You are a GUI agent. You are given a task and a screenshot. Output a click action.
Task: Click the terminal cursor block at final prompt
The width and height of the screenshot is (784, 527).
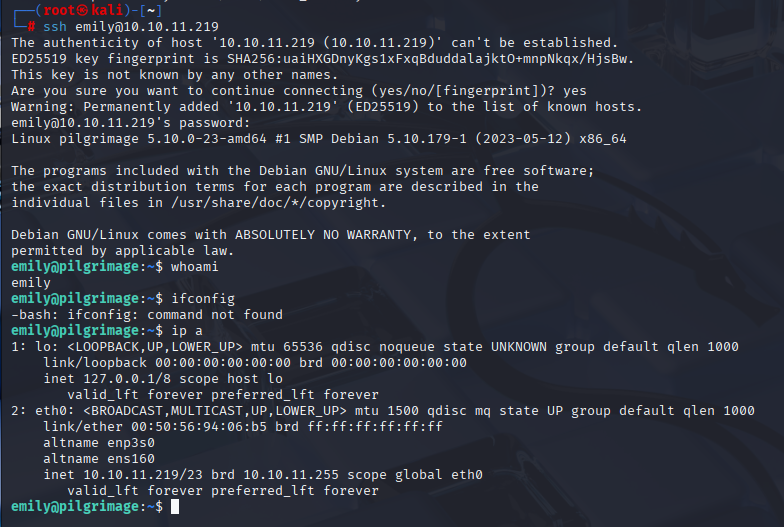(x=174, y=506)
